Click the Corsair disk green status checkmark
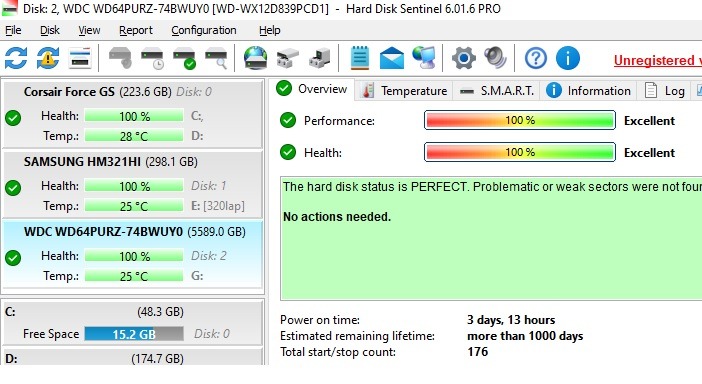The width and height of the screenshot is (702, 384). (13, 118)
